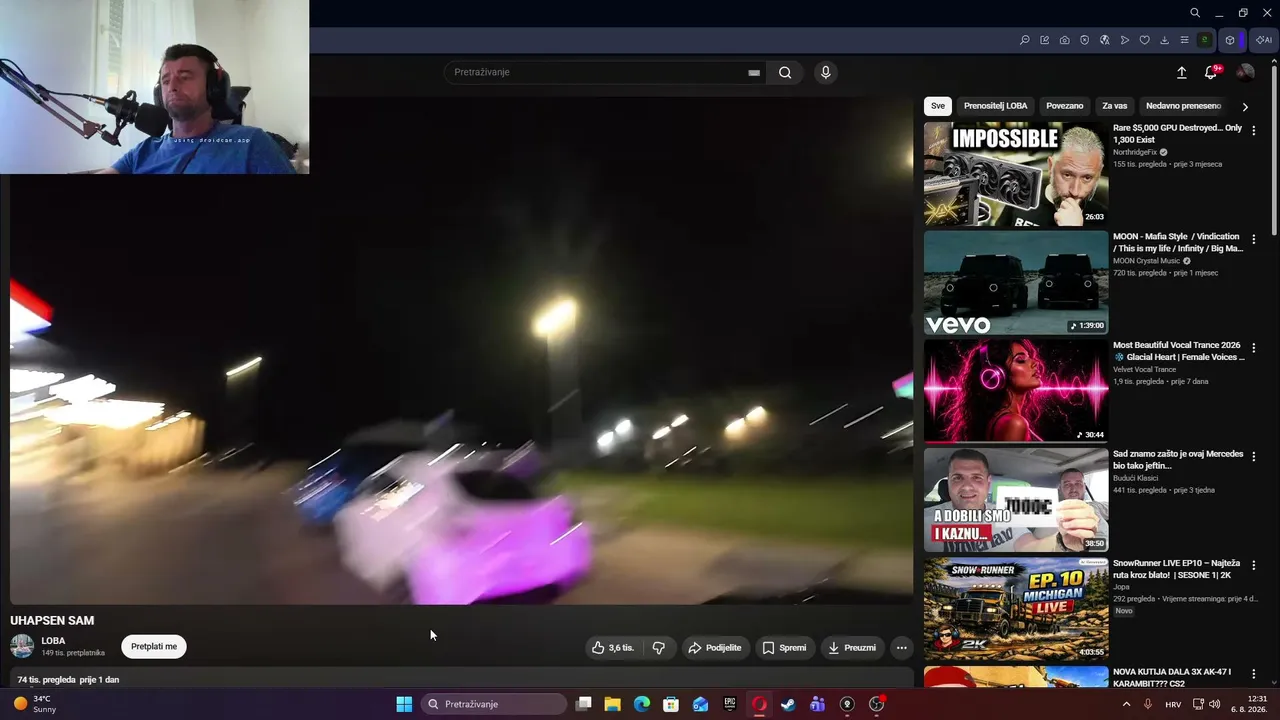Select the 'Za vas' filter chip
Image resolution: width=1280 pixels, height=720 pixels.
pyautogui.click(x=1115, y=106)
